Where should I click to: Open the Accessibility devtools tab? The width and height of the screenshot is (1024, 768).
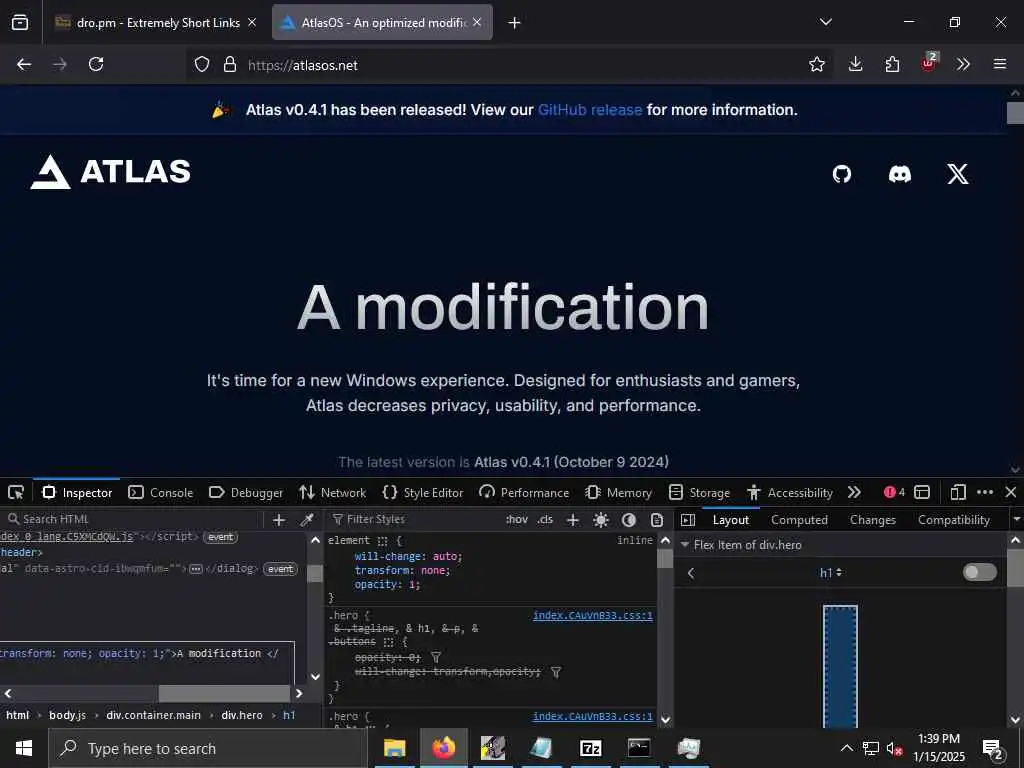[790, 492]
